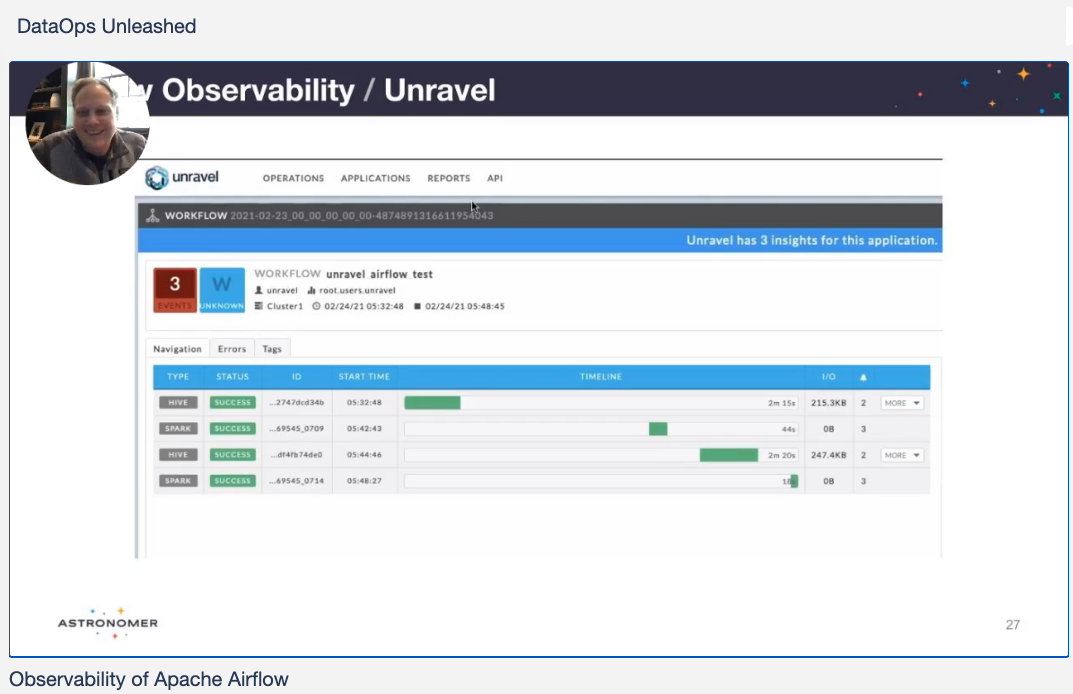
Task: Click HIVE badge on 05:32:48 row
Action: pos(178,402)
